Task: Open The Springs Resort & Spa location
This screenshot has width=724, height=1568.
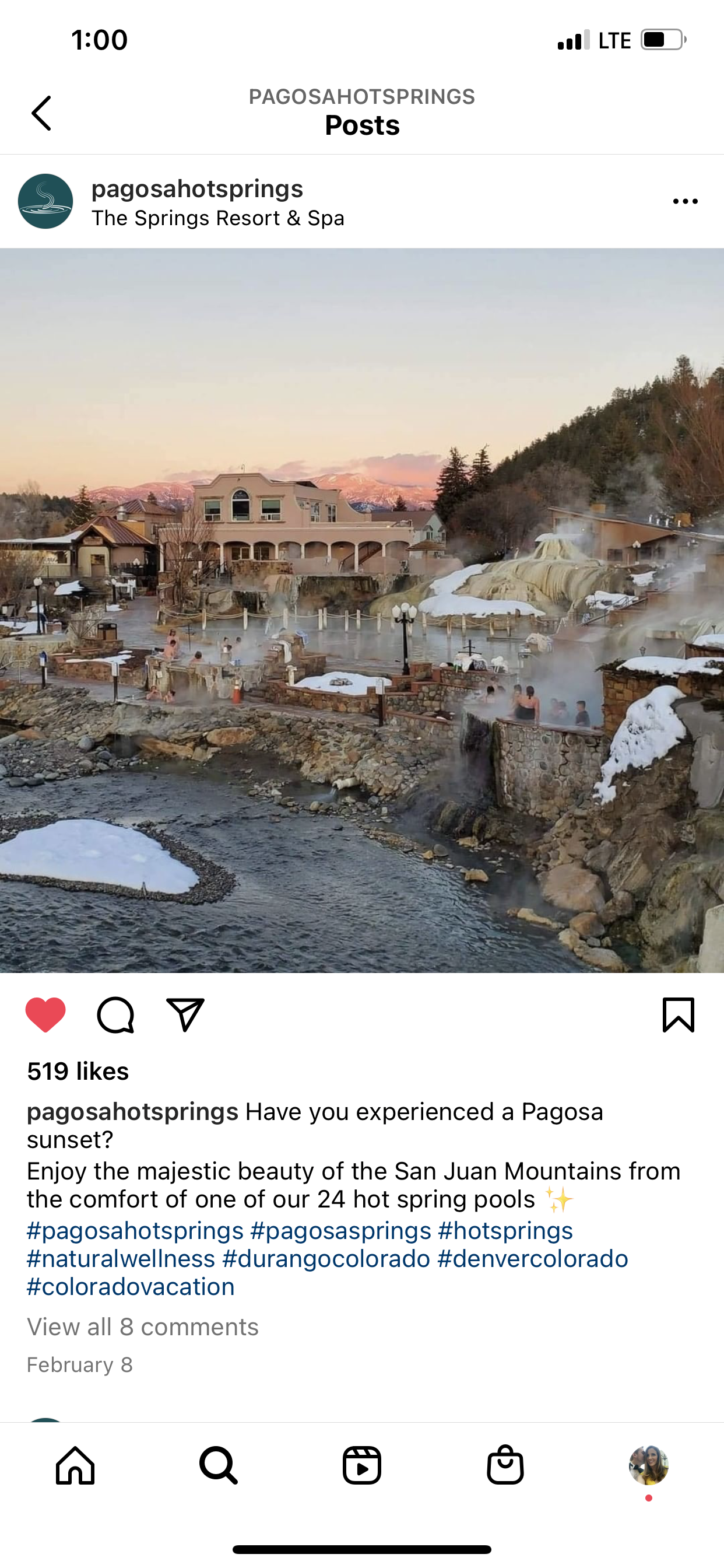Action: point(218,218)
